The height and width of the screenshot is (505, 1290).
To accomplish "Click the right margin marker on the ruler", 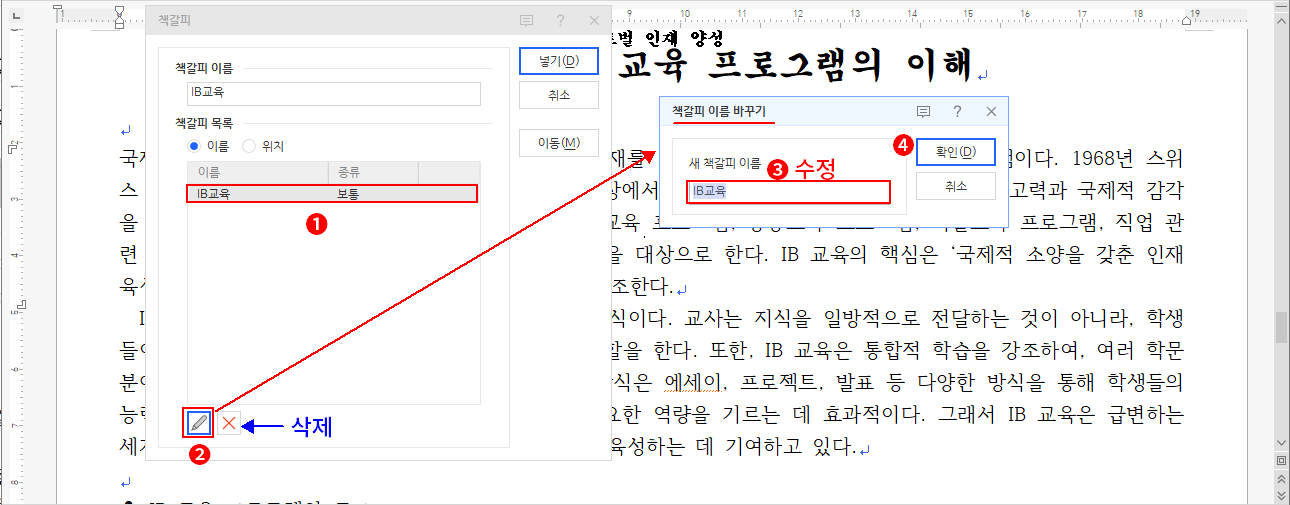I will 1187,18.
